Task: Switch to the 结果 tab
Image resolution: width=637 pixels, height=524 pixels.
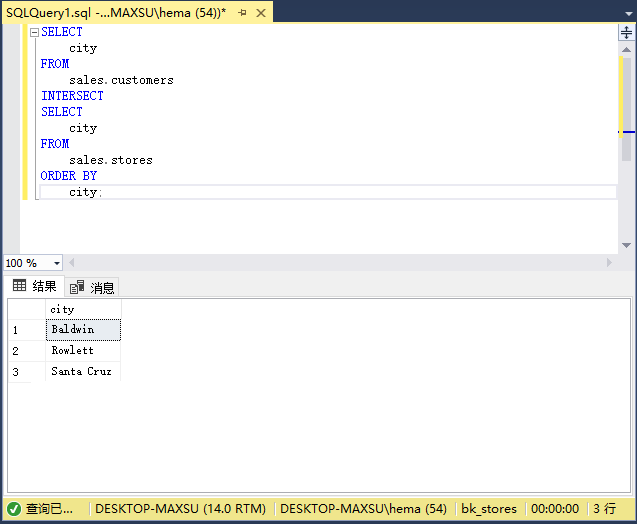Action: point(35,286)
